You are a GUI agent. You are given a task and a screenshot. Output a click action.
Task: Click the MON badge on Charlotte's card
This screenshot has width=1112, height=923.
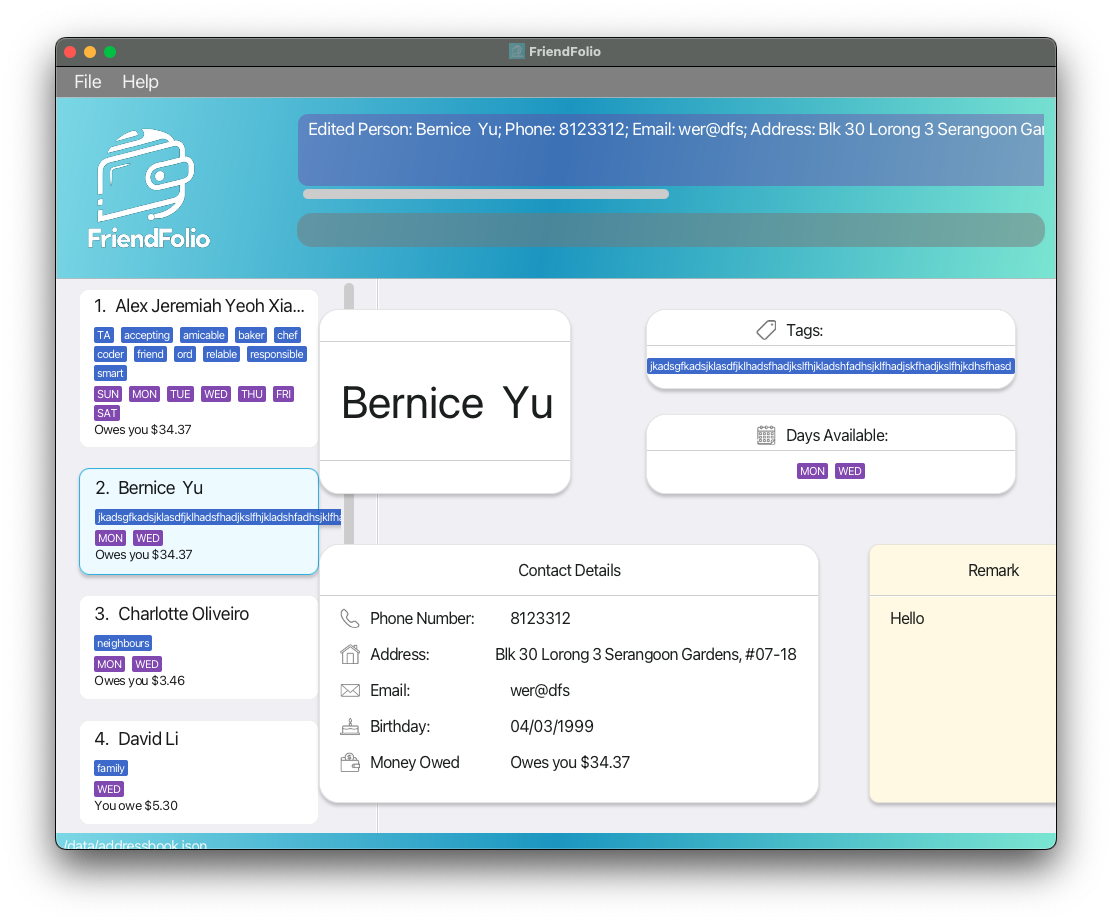[x=110, y=664]
